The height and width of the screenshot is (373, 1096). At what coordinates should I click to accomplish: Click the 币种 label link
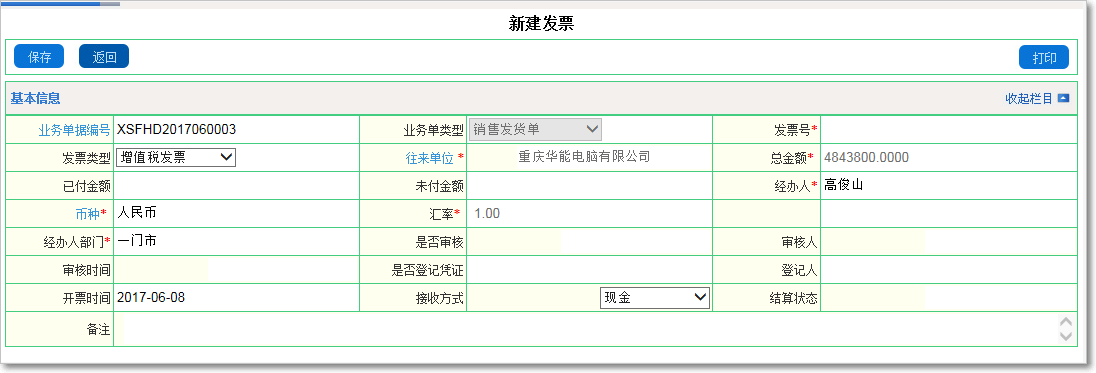click(x=87, y=213)
